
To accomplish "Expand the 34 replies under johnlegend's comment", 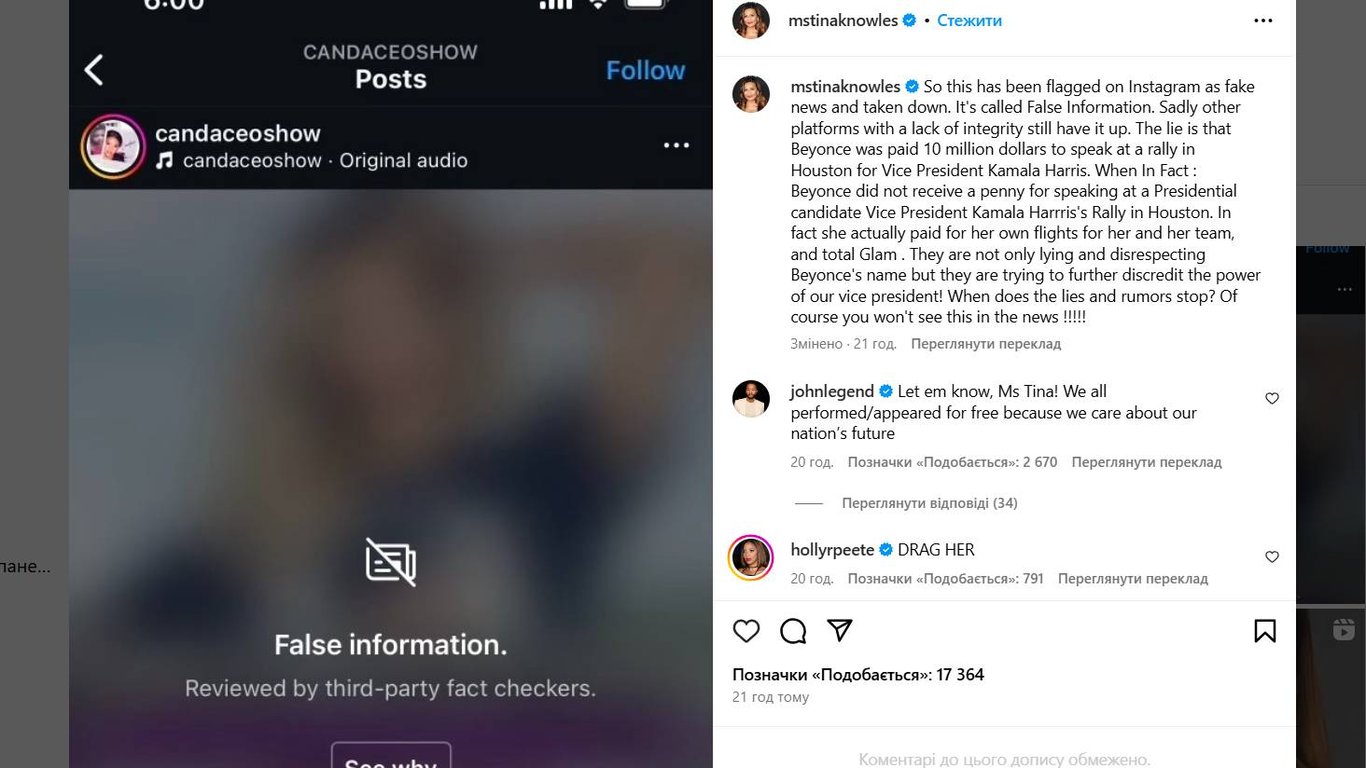I will click(929, 503).
